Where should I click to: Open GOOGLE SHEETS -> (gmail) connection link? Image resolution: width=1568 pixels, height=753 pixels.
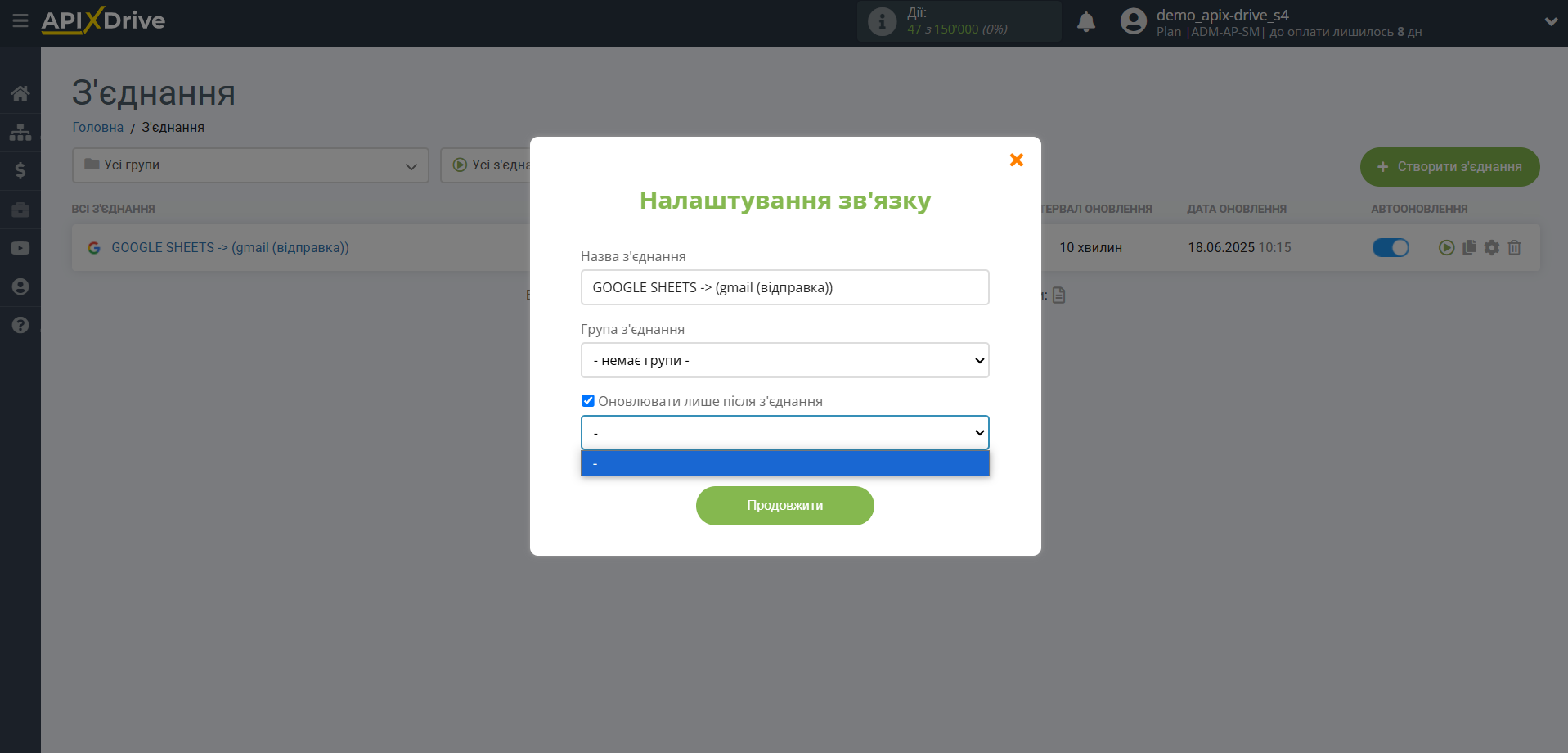coord(230,247)
